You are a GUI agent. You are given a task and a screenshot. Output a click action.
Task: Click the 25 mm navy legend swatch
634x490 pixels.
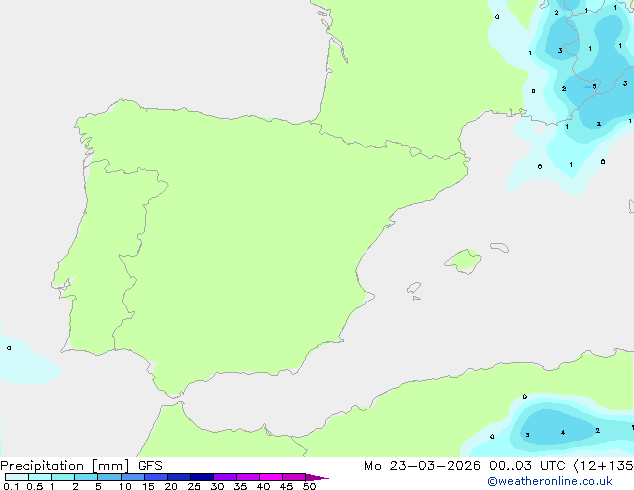[x=201, y=477]
